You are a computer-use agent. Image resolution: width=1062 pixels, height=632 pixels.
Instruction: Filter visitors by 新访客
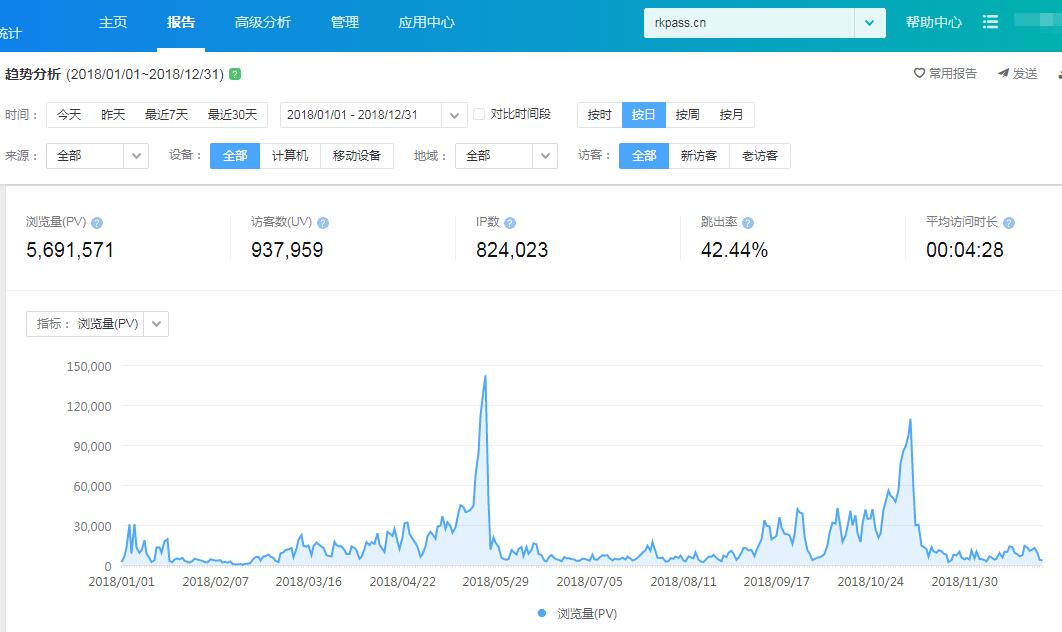click(699, 156)
